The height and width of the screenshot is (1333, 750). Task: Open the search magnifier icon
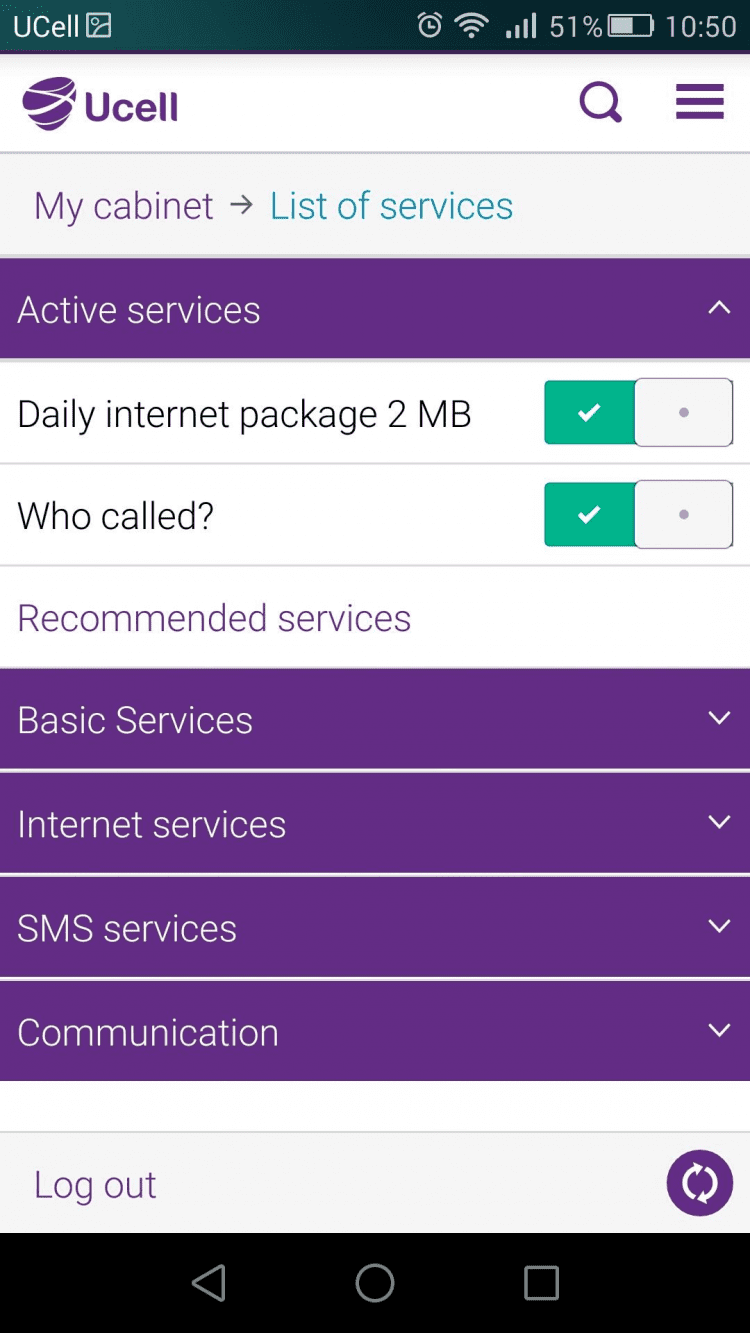[x=601, y=102]
